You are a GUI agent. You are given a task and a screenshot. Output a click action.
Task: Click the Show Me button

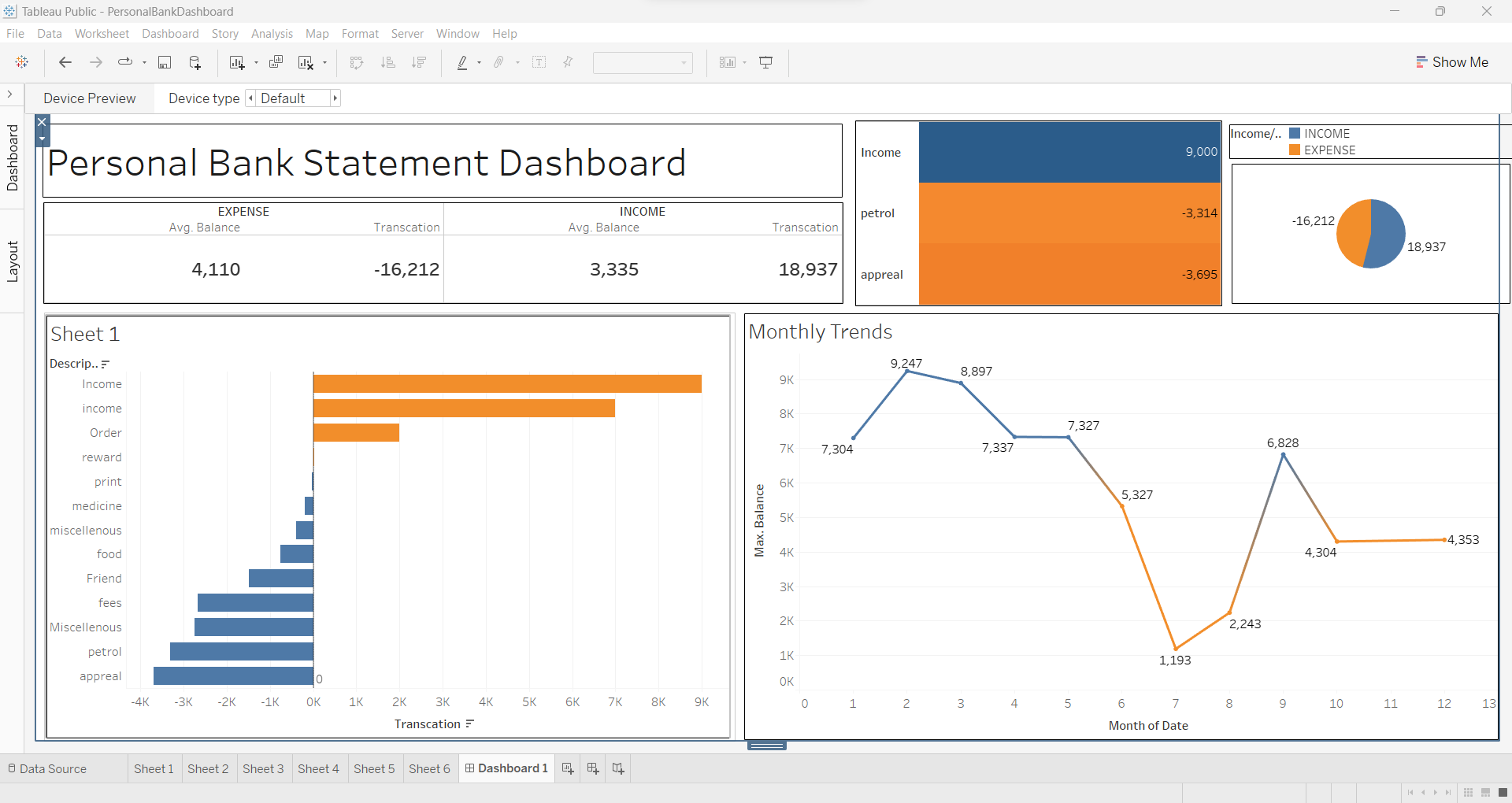coord(1451,62)
